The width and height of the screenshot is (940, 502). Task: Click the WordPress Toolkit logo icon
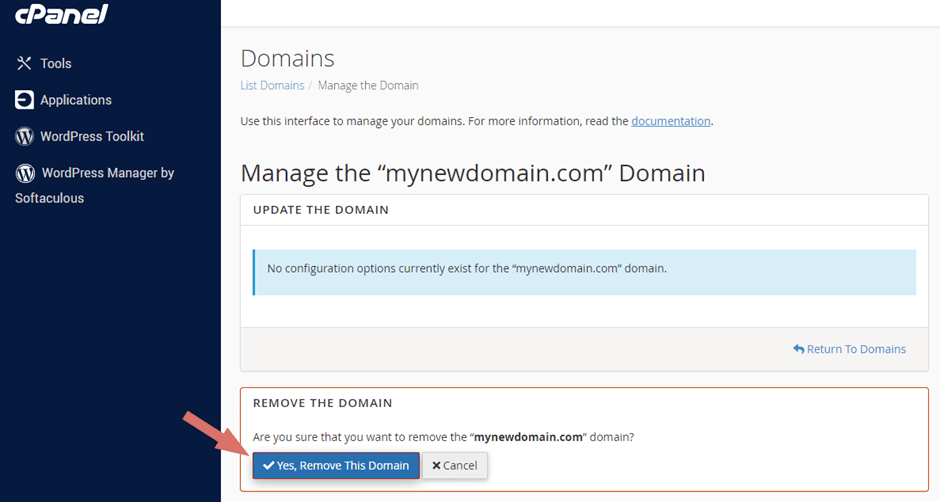tap(25, 136)
